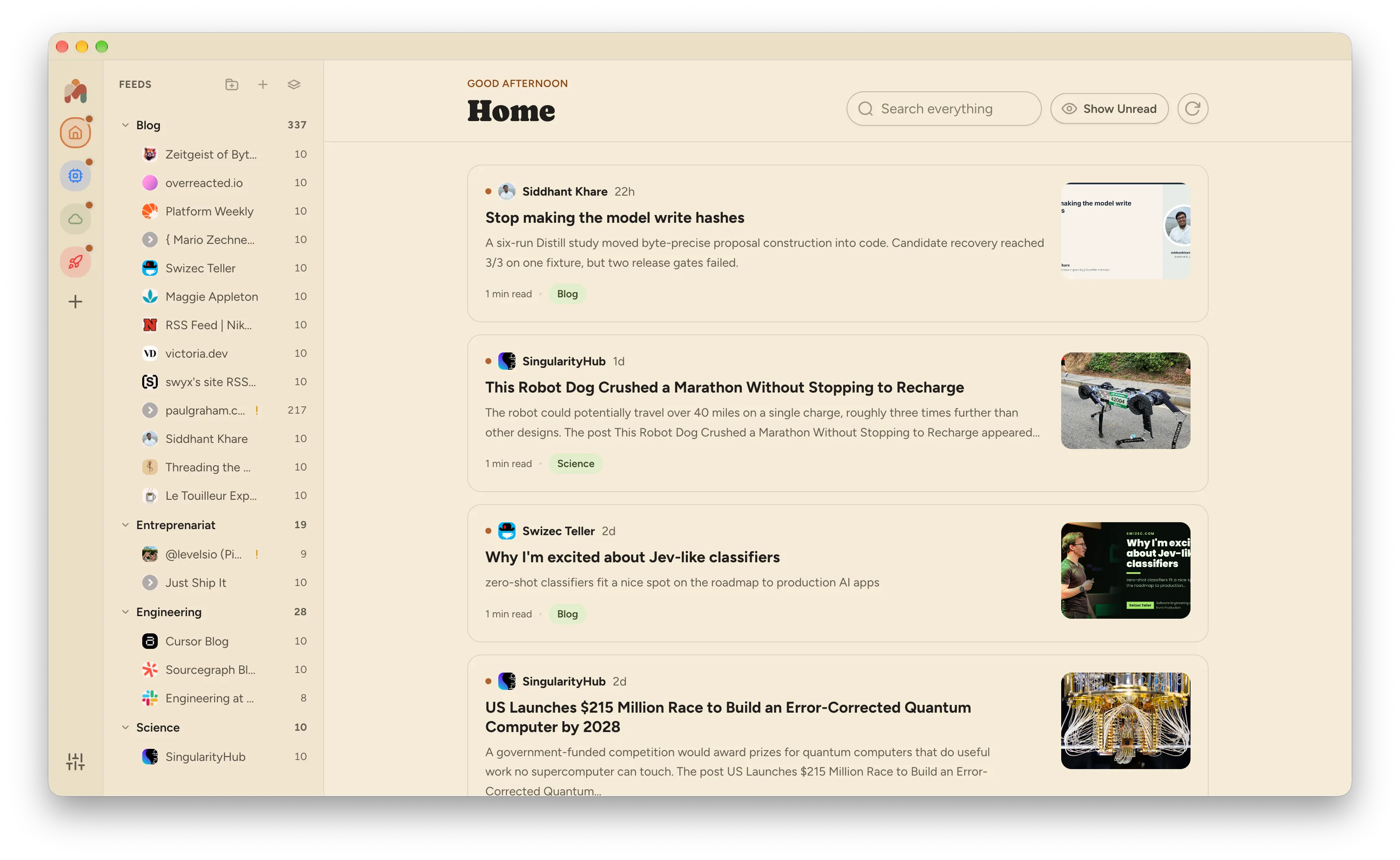Collapse the Science folder
1400x860 pixels.
click(125, 727)
